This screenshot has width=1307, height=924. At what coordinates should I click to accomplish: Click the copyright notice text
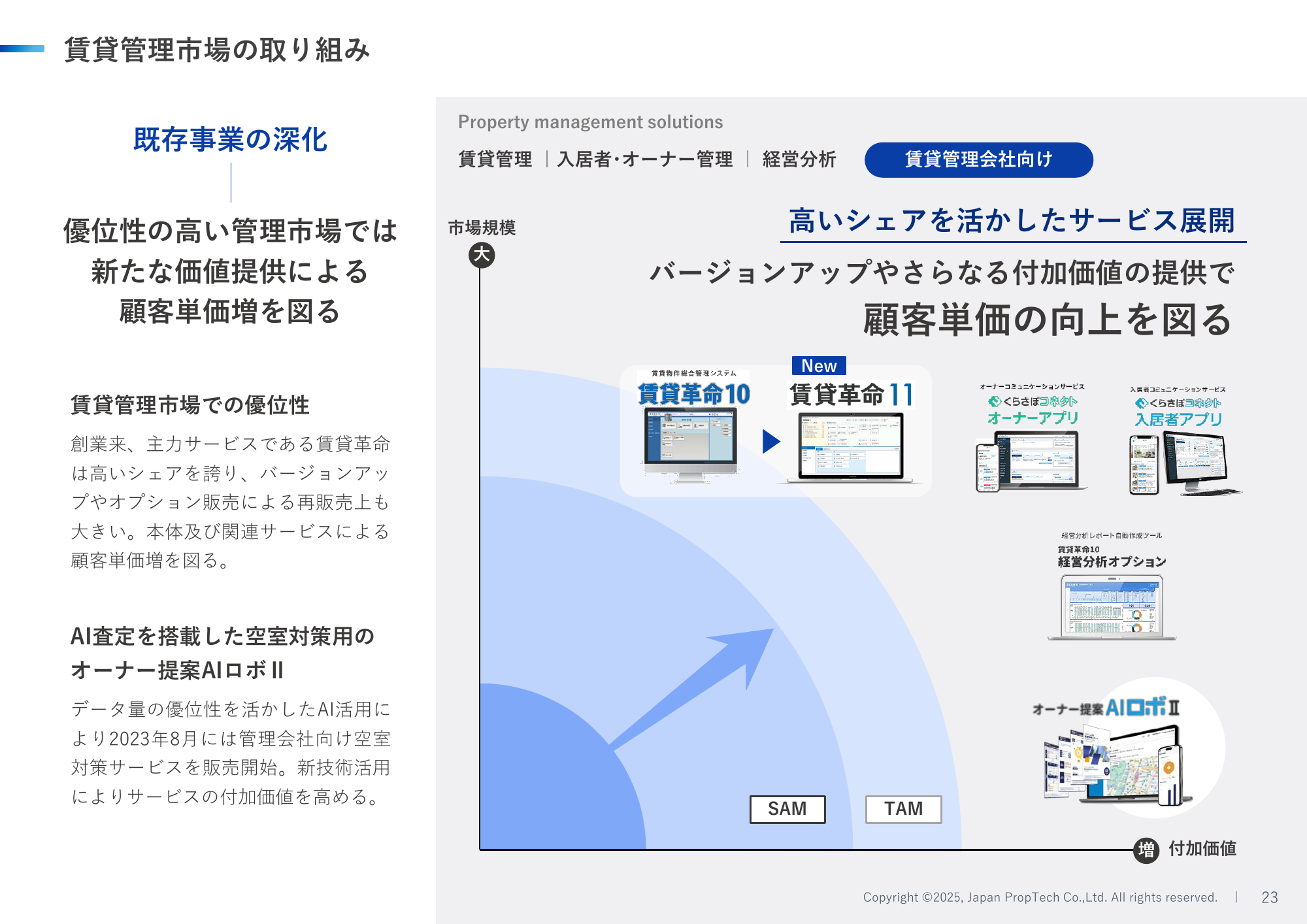[1040, 897]
